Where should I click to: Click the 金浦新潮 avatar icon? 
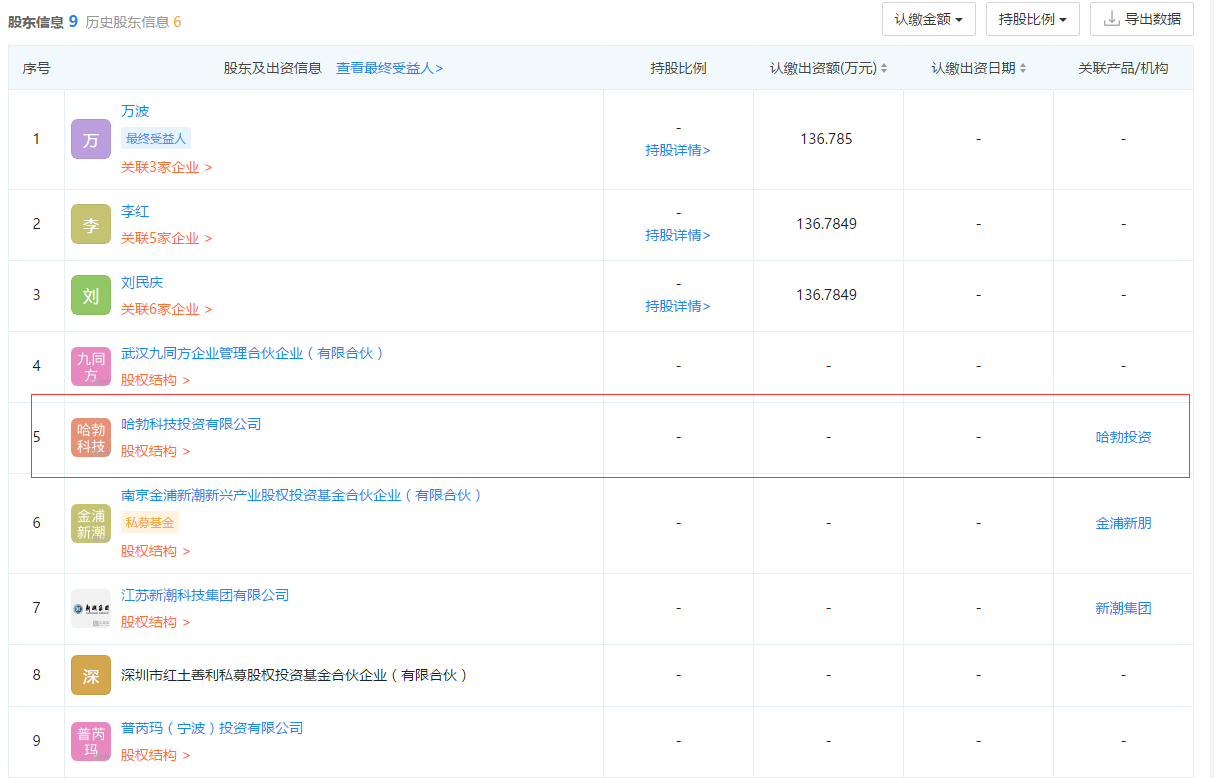tap(91, 523)
